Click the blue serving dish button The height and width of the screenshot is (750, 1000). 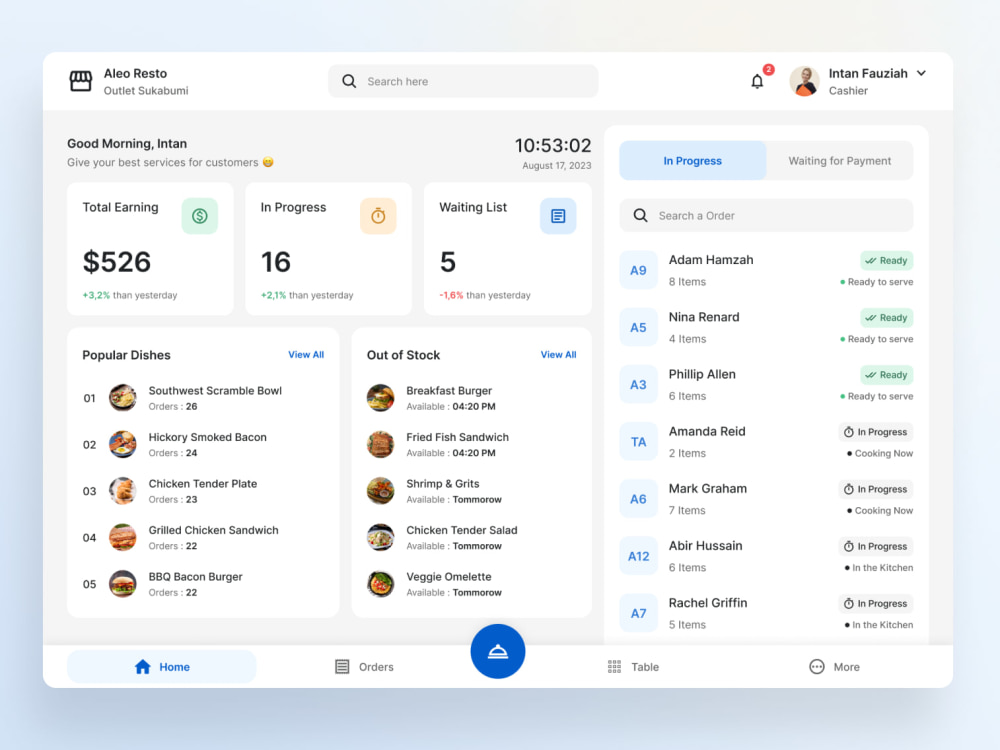[497, 651]
